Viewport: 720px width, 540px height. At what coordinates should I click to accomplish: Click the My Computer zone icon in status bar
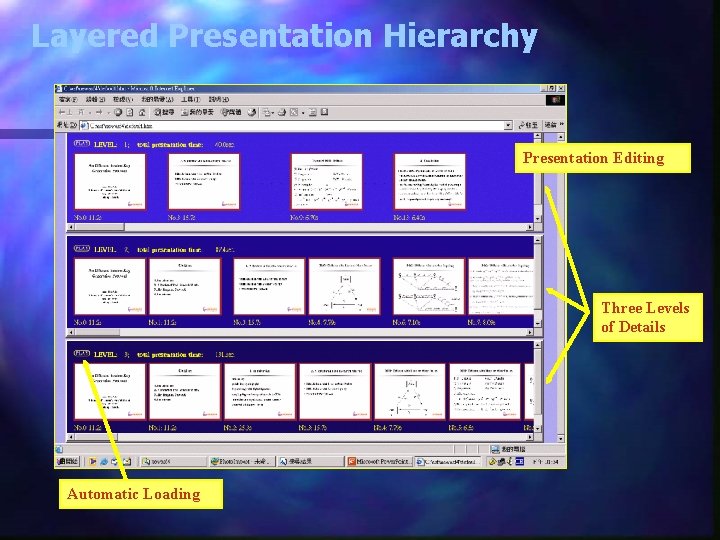(x=495, y=449)
